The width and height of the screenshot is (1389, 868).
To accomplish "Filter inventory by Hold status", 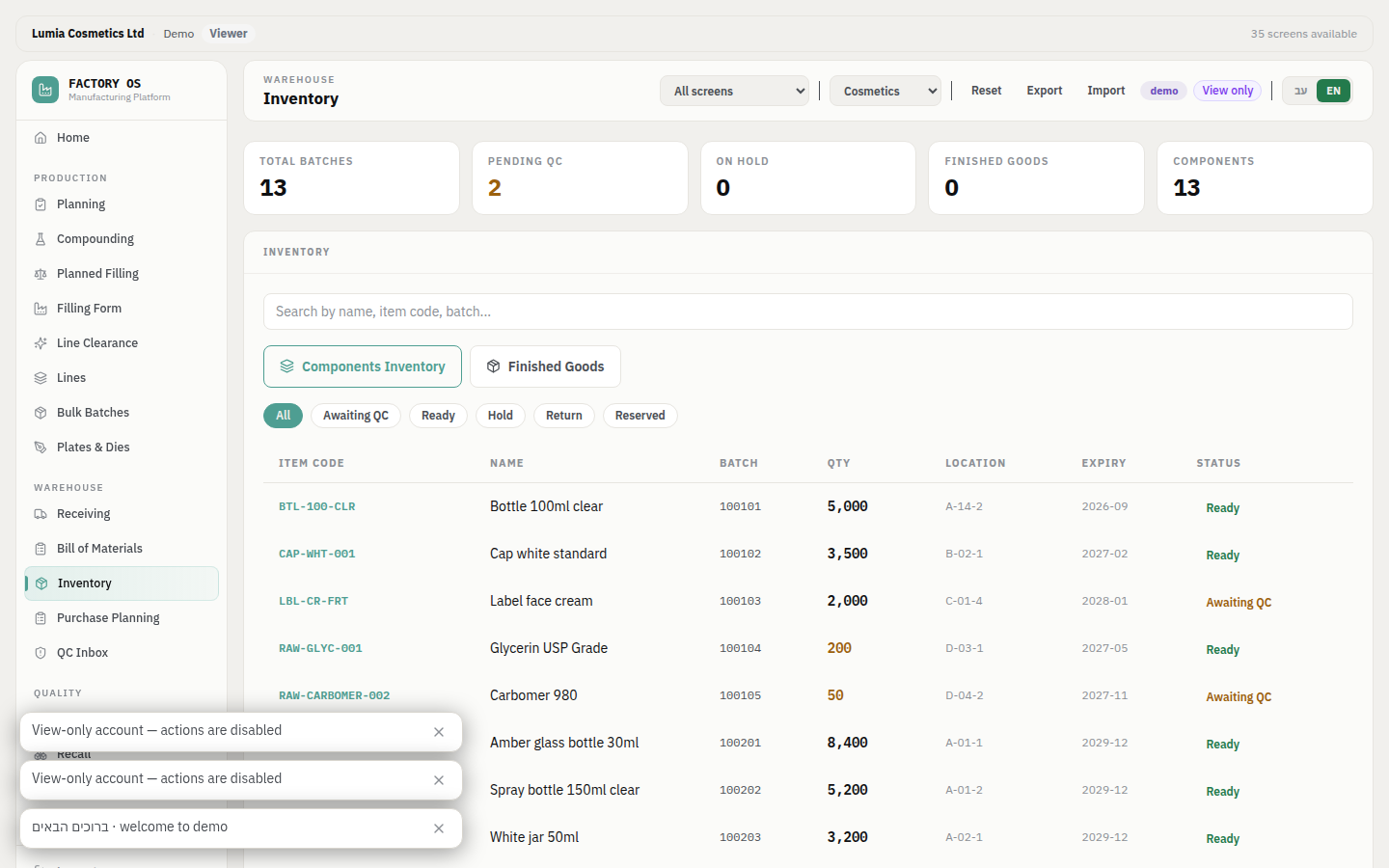I will tap(501, 416).
